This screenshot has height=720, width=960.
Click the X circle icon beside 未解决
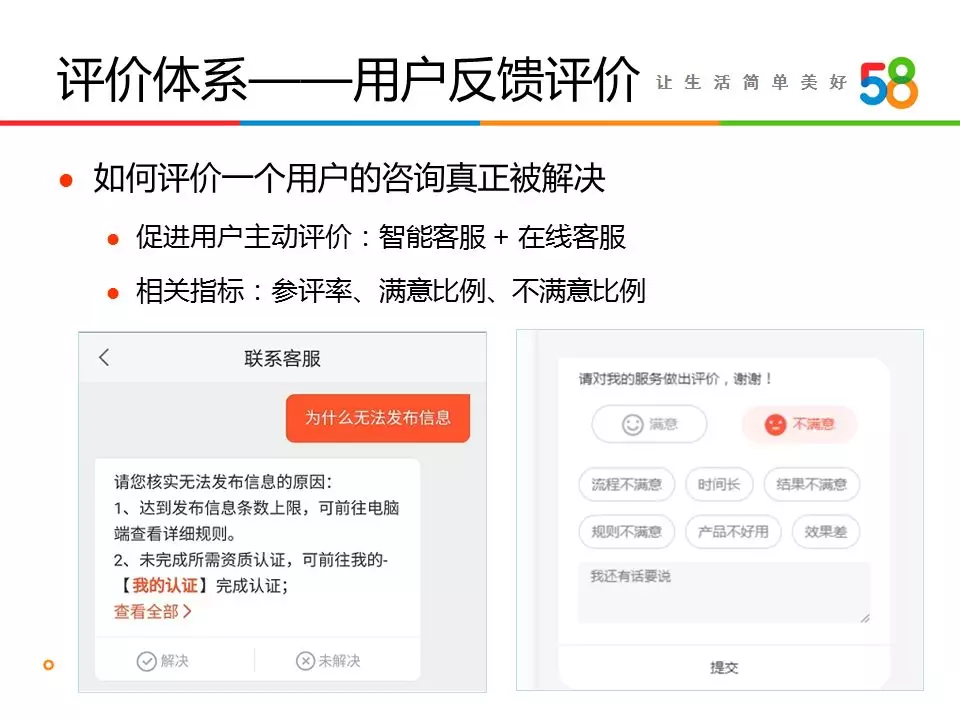click(x=305, y=661)
